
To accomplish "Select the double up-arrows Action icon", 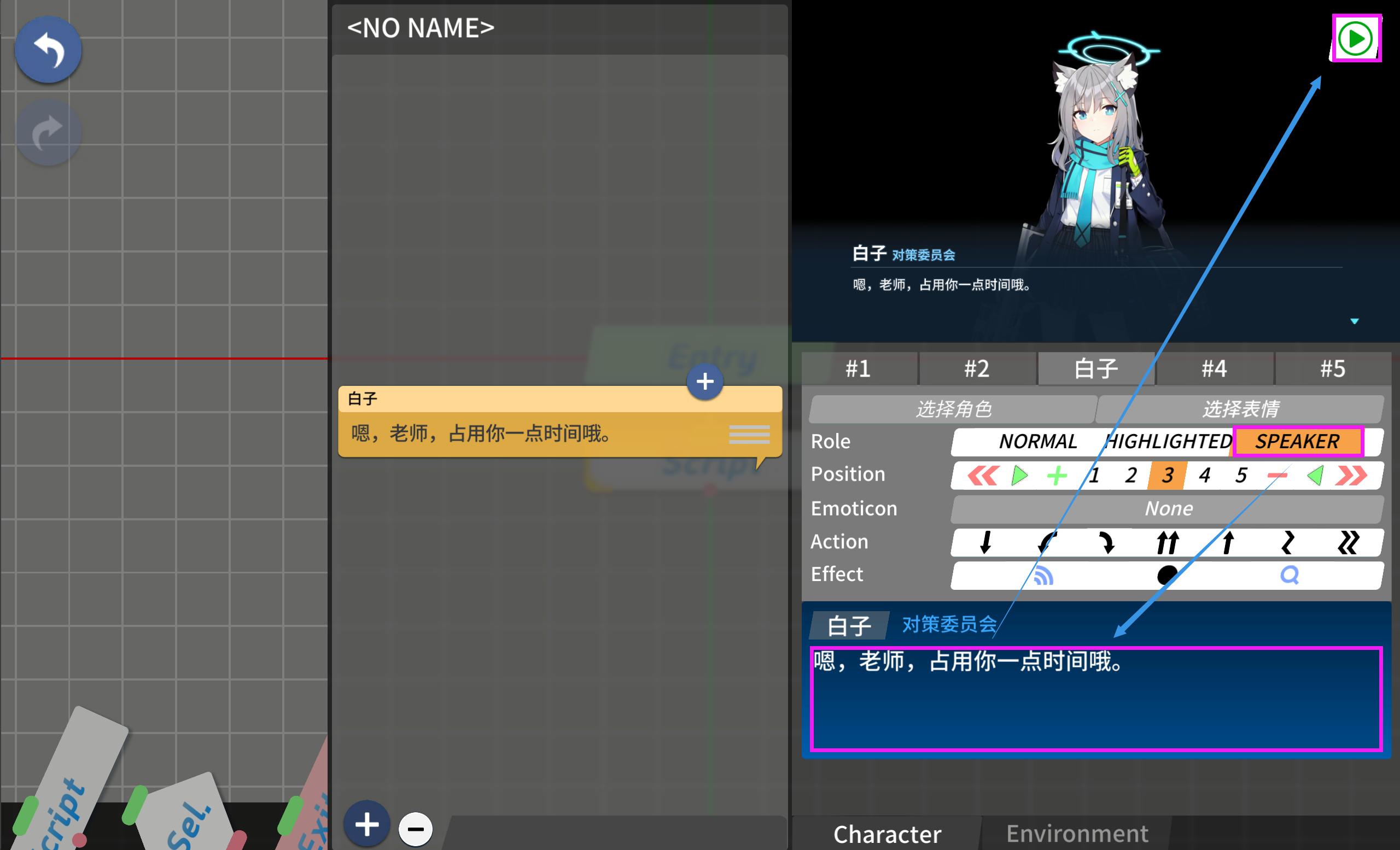I will pos(1167,543).
